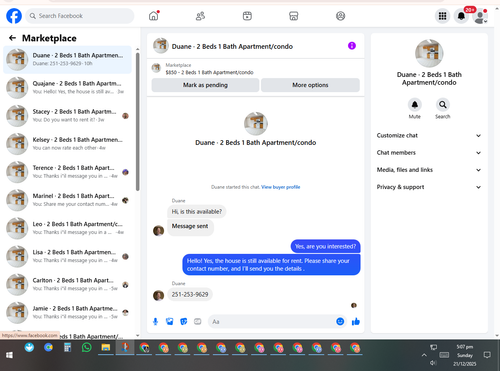Screen dimensions: 500x371
Task: Click the Search Facebook field
Action: 80,16
